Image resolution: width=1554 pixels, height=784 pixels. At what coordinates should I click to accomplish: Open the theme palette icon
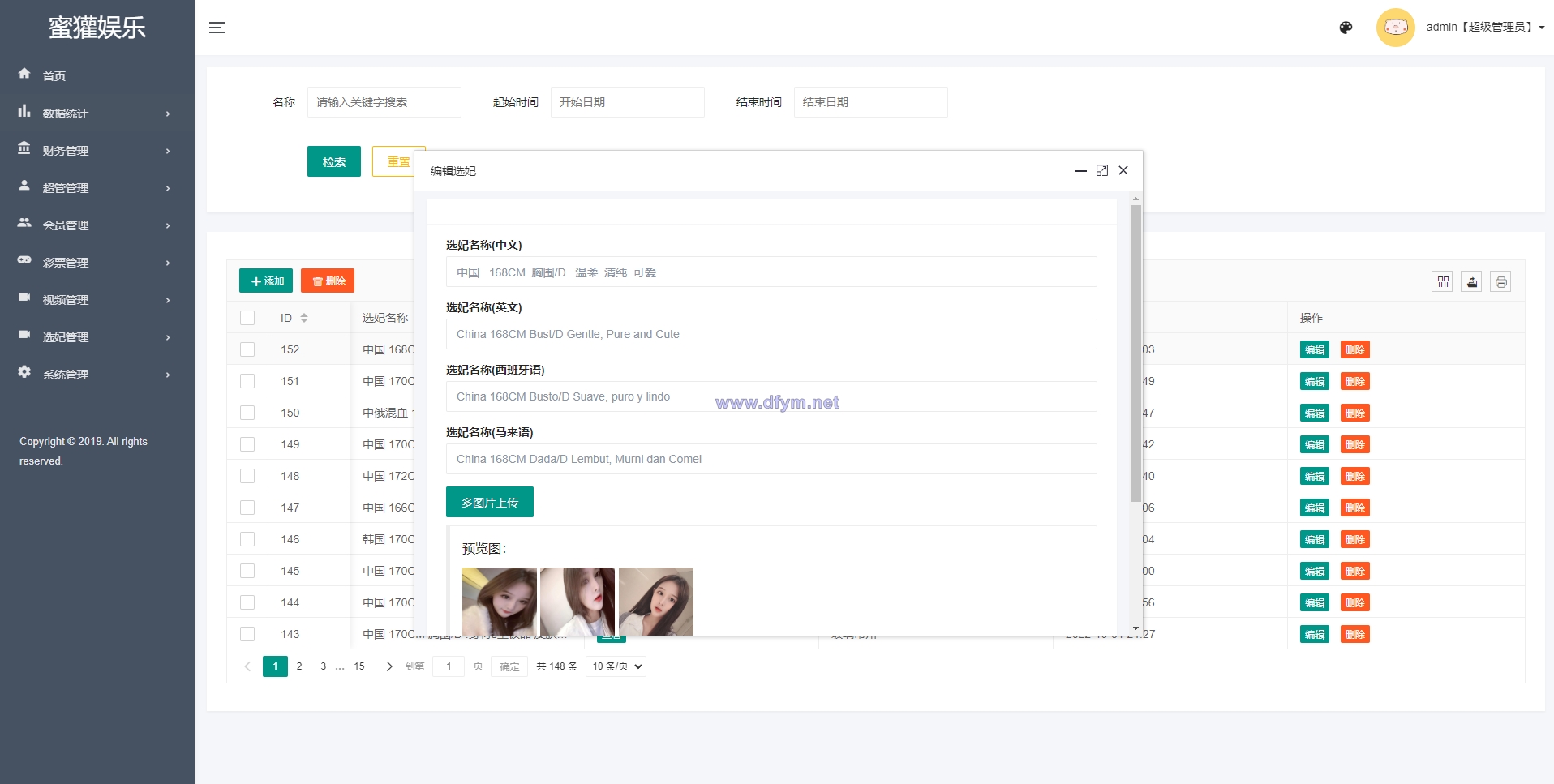(1346, 28)
